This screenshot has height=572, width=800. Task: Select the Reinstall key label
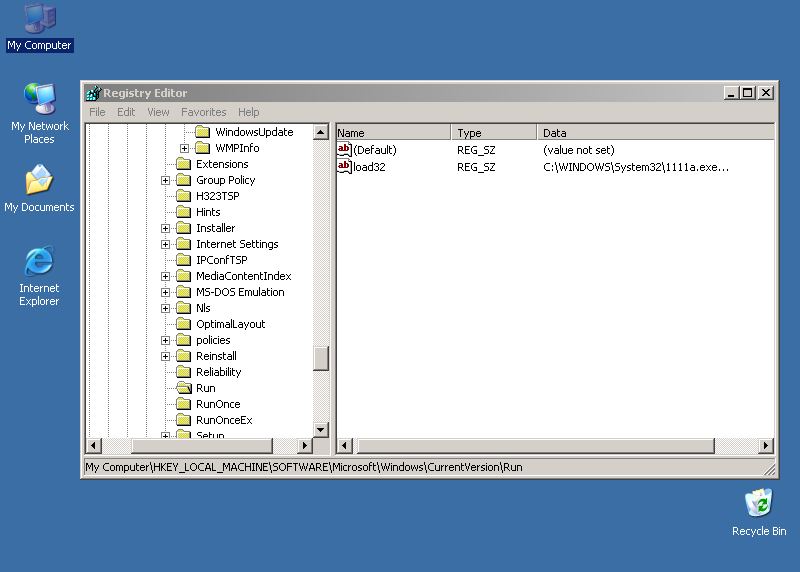coord(216,356)
